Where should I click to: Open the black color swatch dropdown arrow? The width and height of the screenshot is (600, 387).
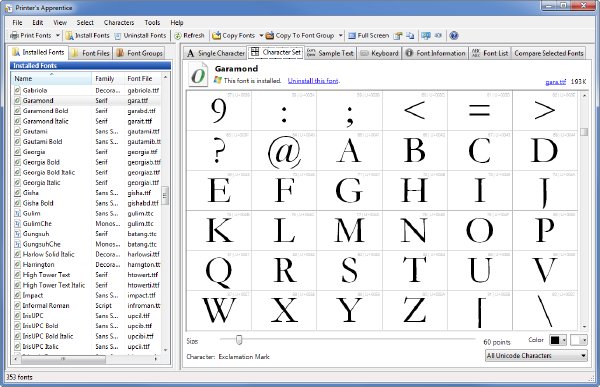point(564,340)
